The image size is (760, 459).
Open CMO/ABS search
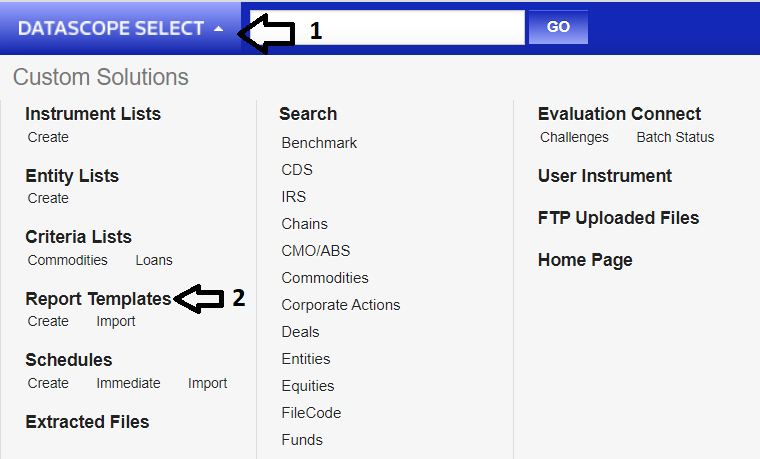316,251
